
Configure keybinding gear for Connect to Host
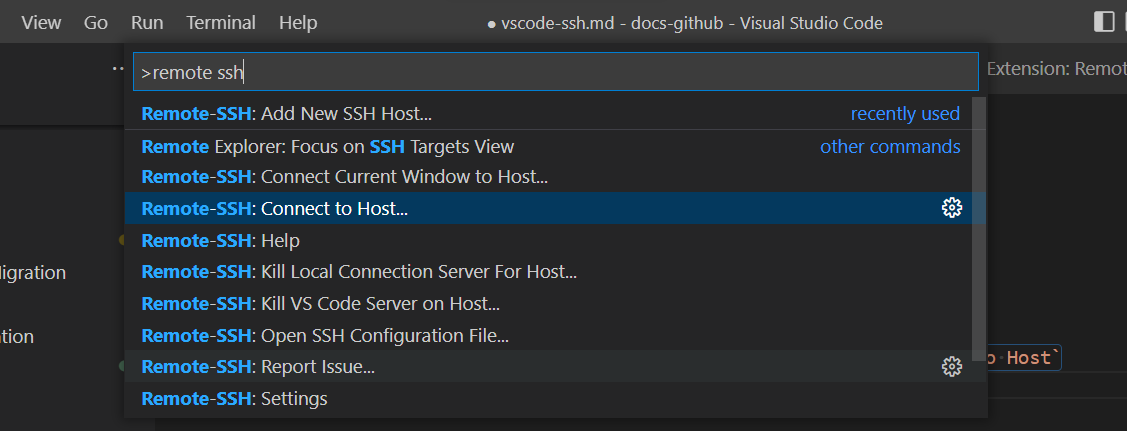952,208
